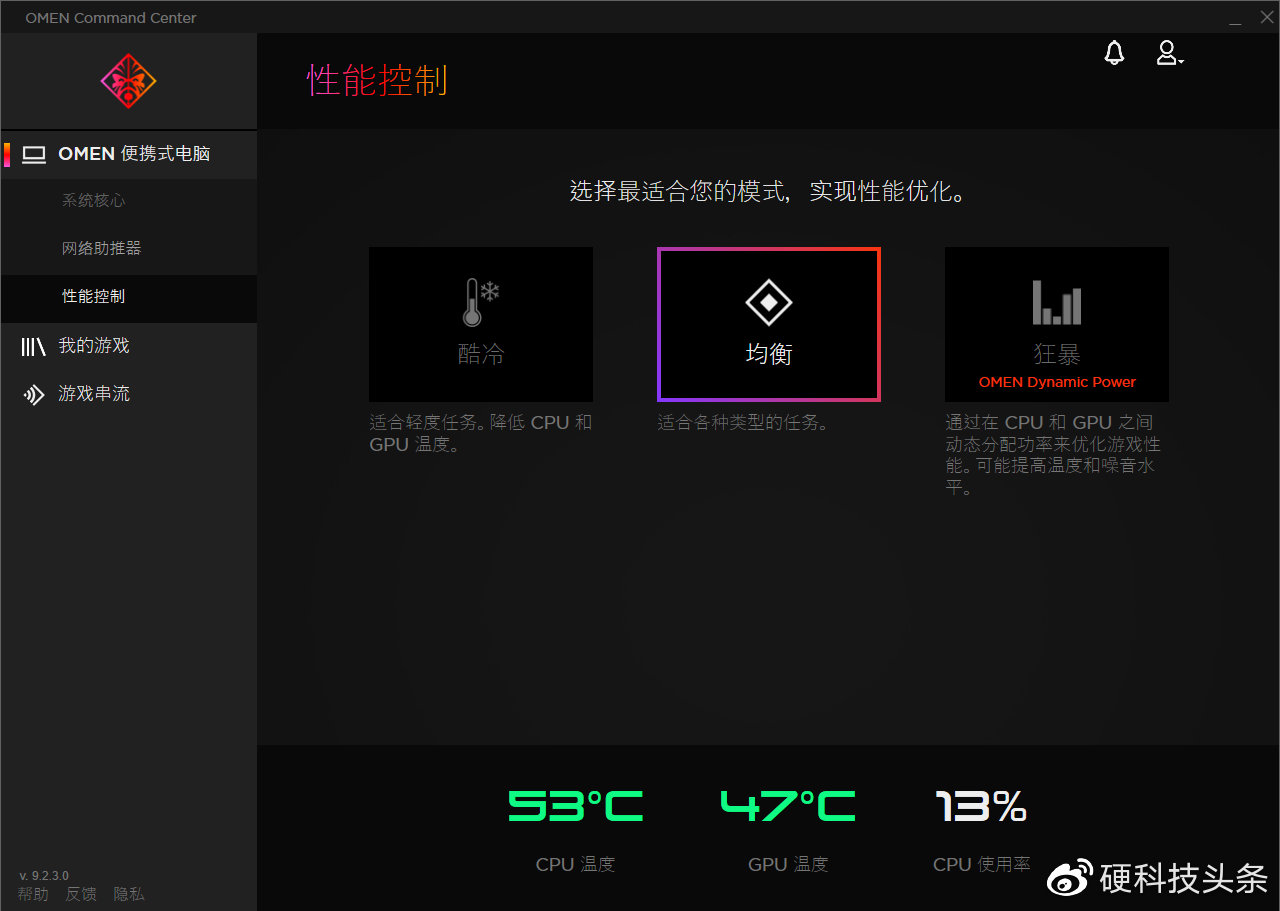Viewport: 1280px width, 911px height.
Task: Click the bar chart icon on the 狂暴 card
Action: coord(1056,300)
